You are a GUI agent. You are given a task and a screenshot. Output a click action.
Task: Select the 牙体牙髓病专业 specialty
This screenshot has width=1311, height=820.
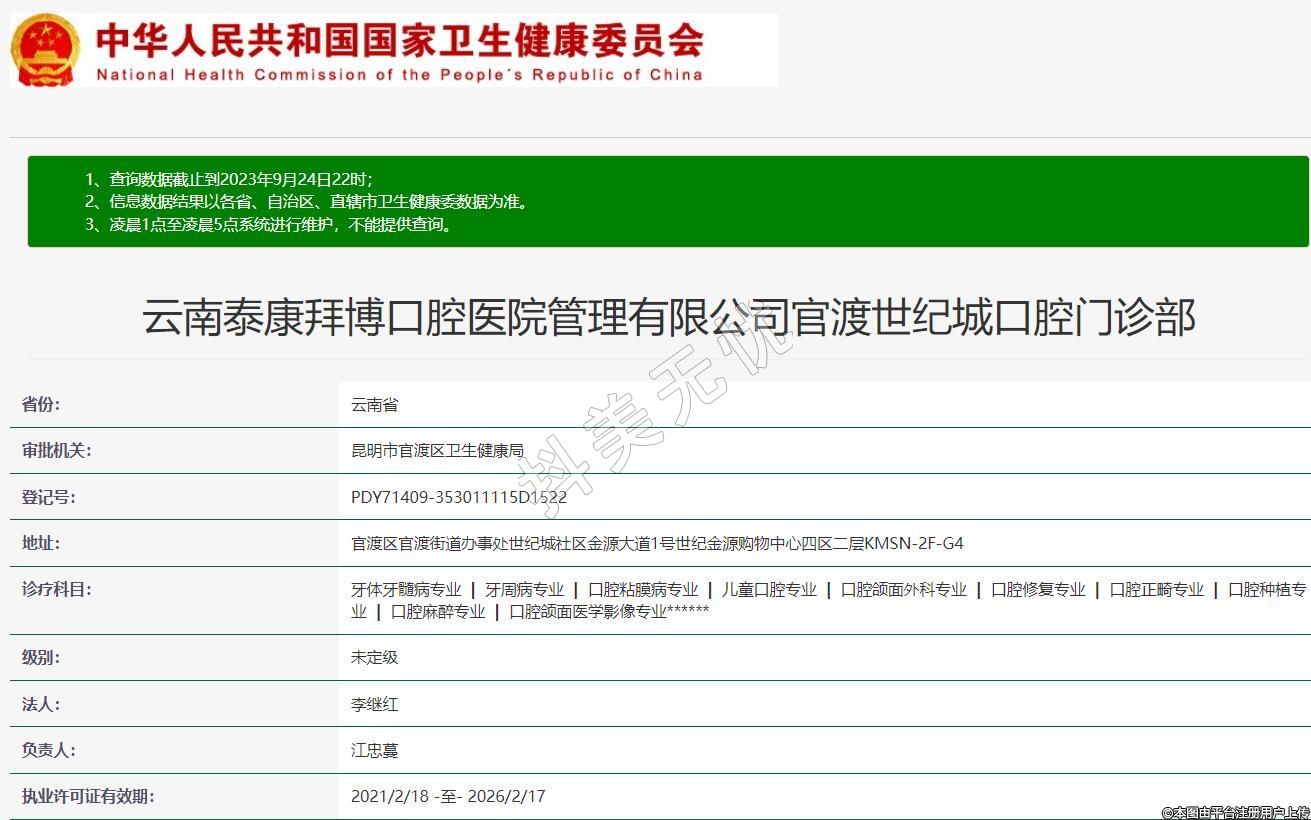406,590
